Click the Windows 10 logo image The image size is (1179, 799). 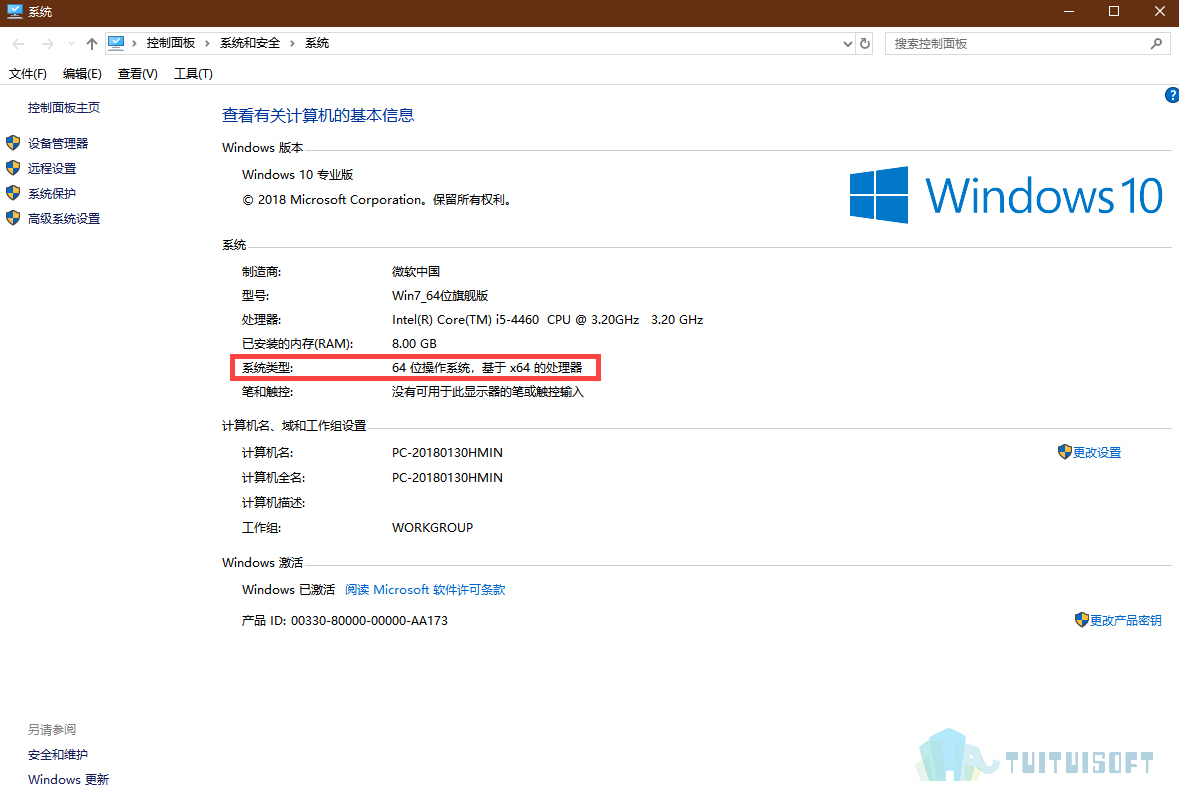[x=1006, y=195]
